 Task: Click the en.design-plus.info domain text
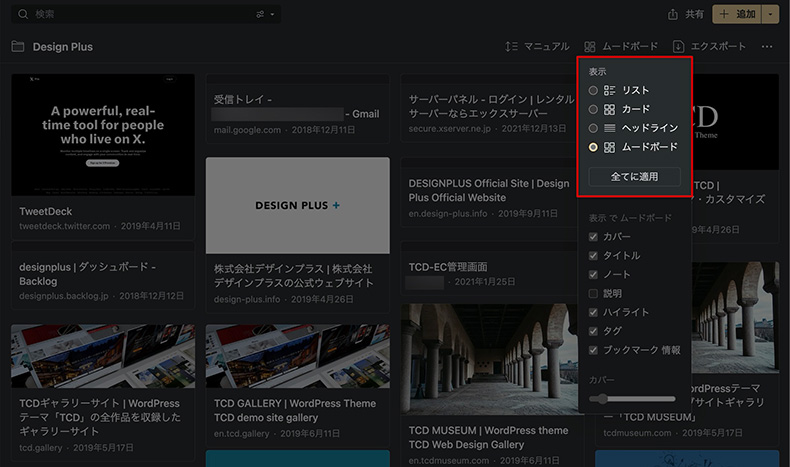click(x=448, y=214)
